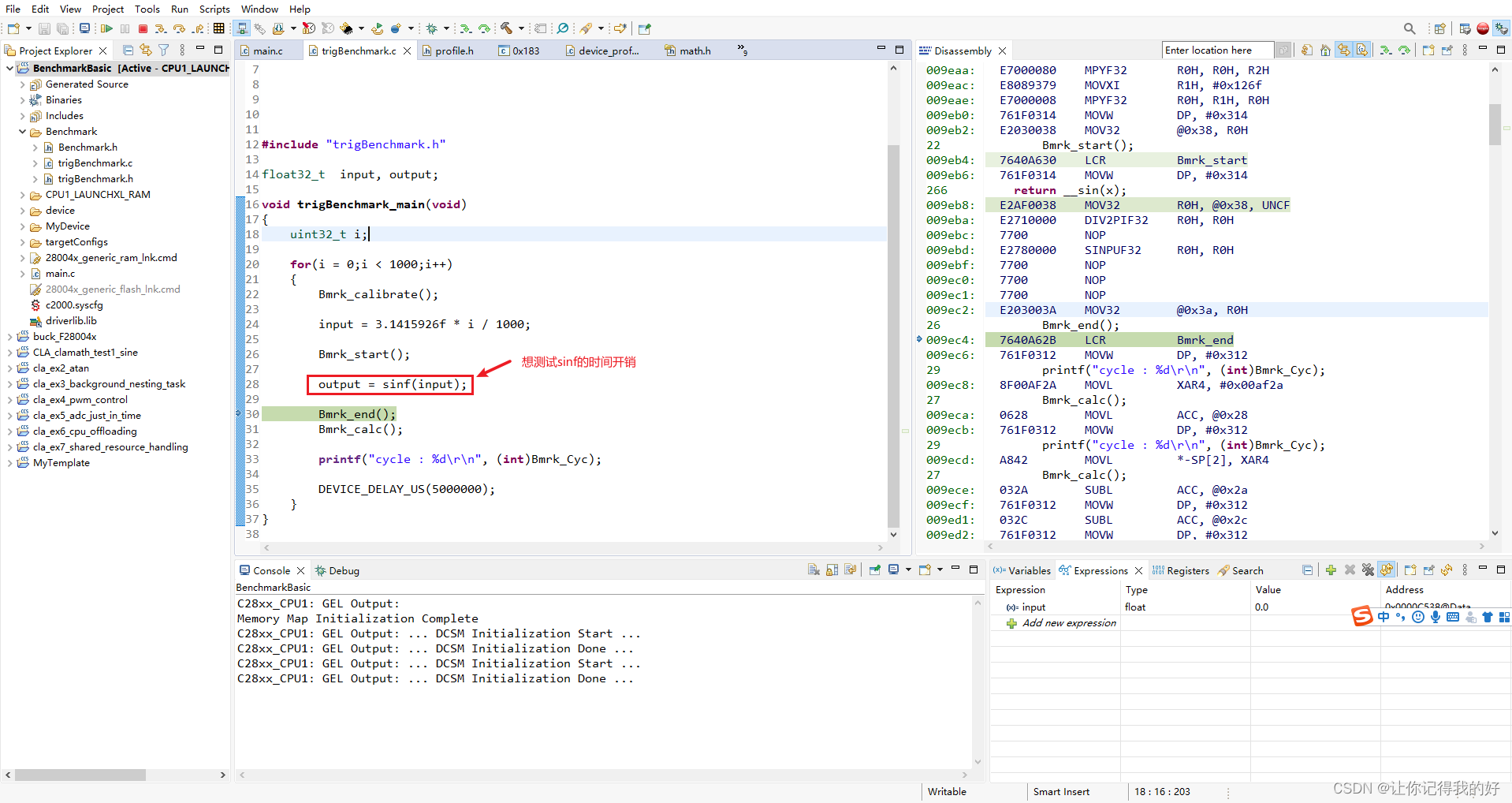Click the Project Explorer horizontal scrollbar

(x=80, y=775)
